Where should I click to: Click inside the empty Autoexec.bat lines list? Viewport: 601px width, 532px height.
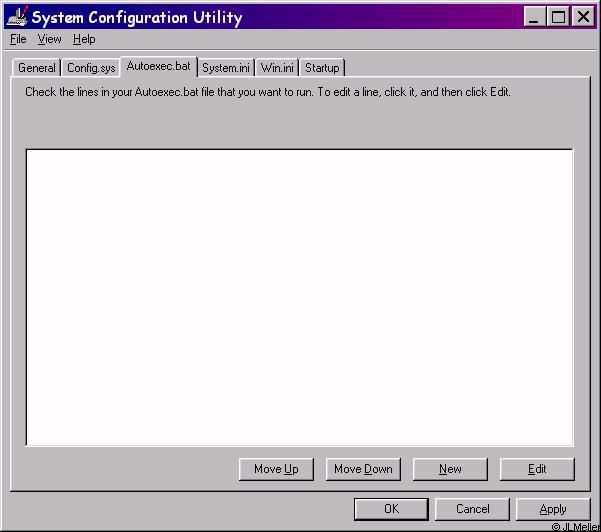click(x=300, y=297)
